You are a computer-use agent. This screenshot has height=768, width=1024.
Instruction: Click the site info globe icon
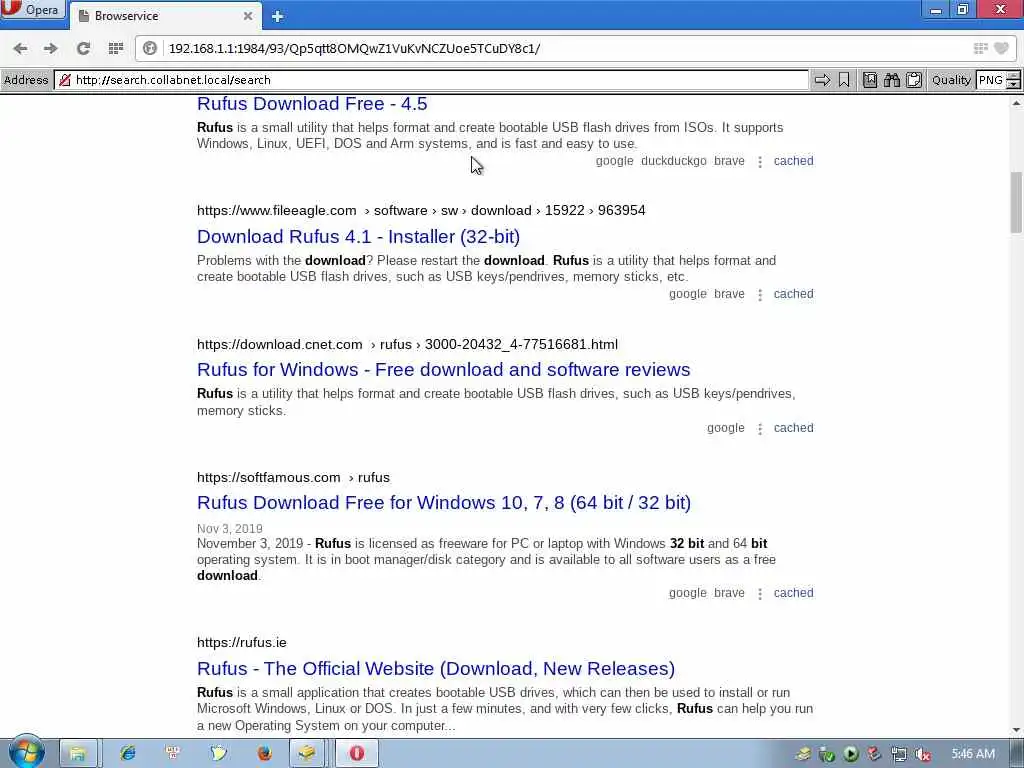point(150,48)
